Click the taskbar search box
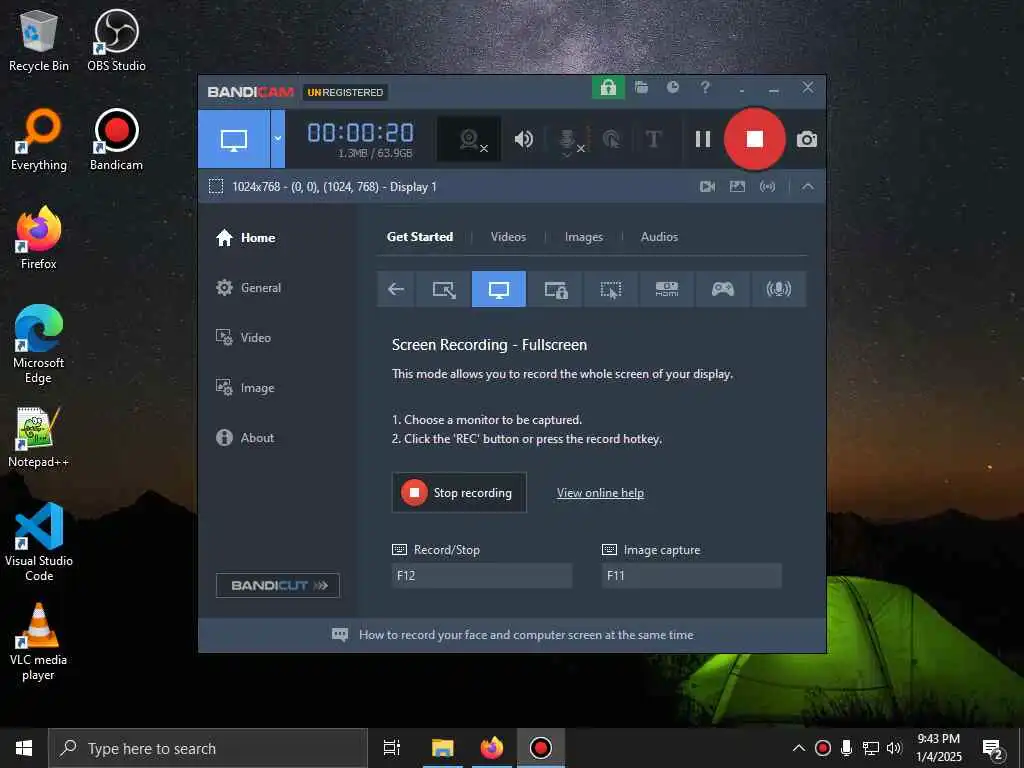The image size is (1024, 768). click(208, 748)
